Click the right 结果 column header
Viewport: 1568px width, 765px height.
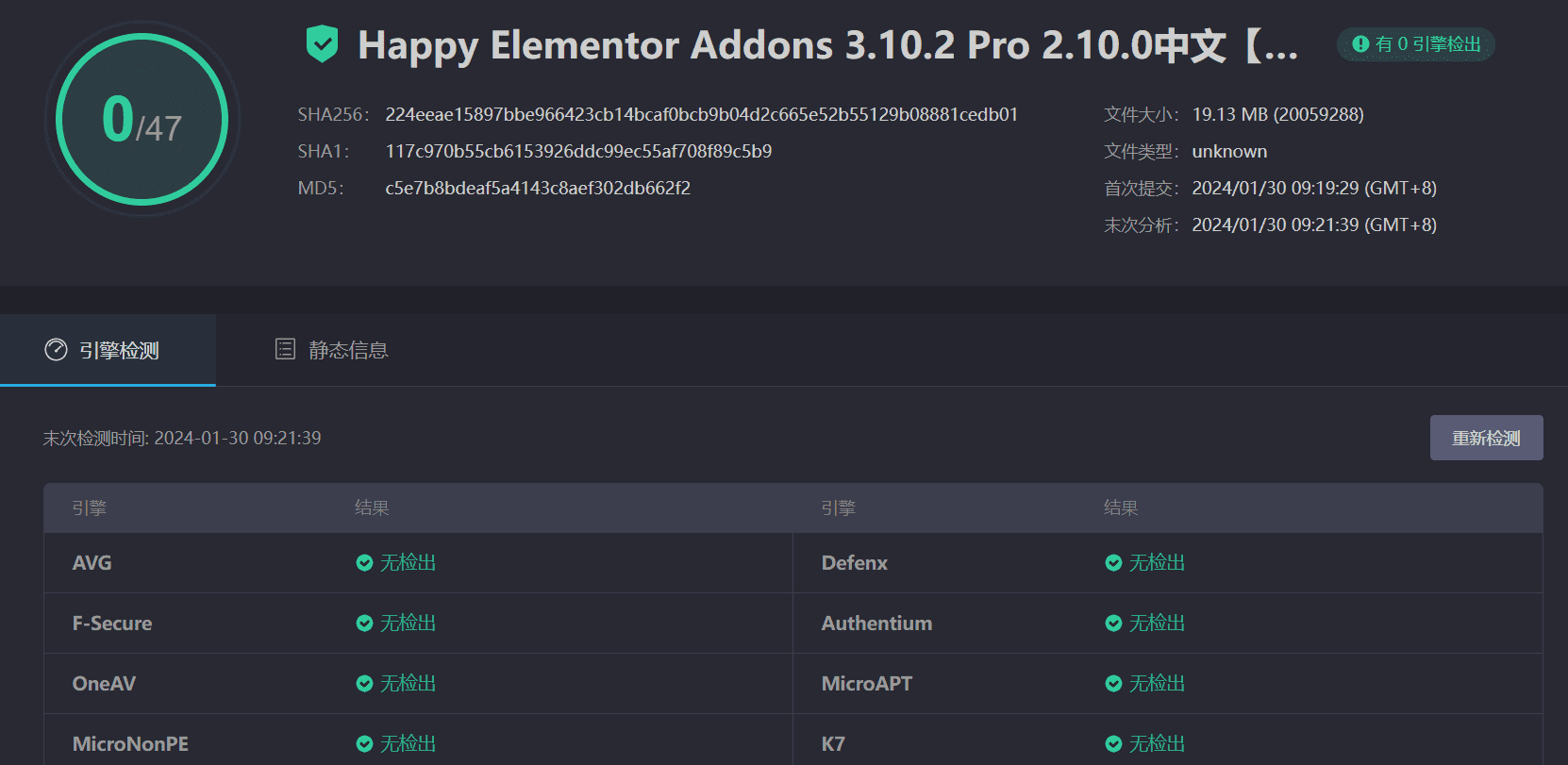(x=1121, y=507)
